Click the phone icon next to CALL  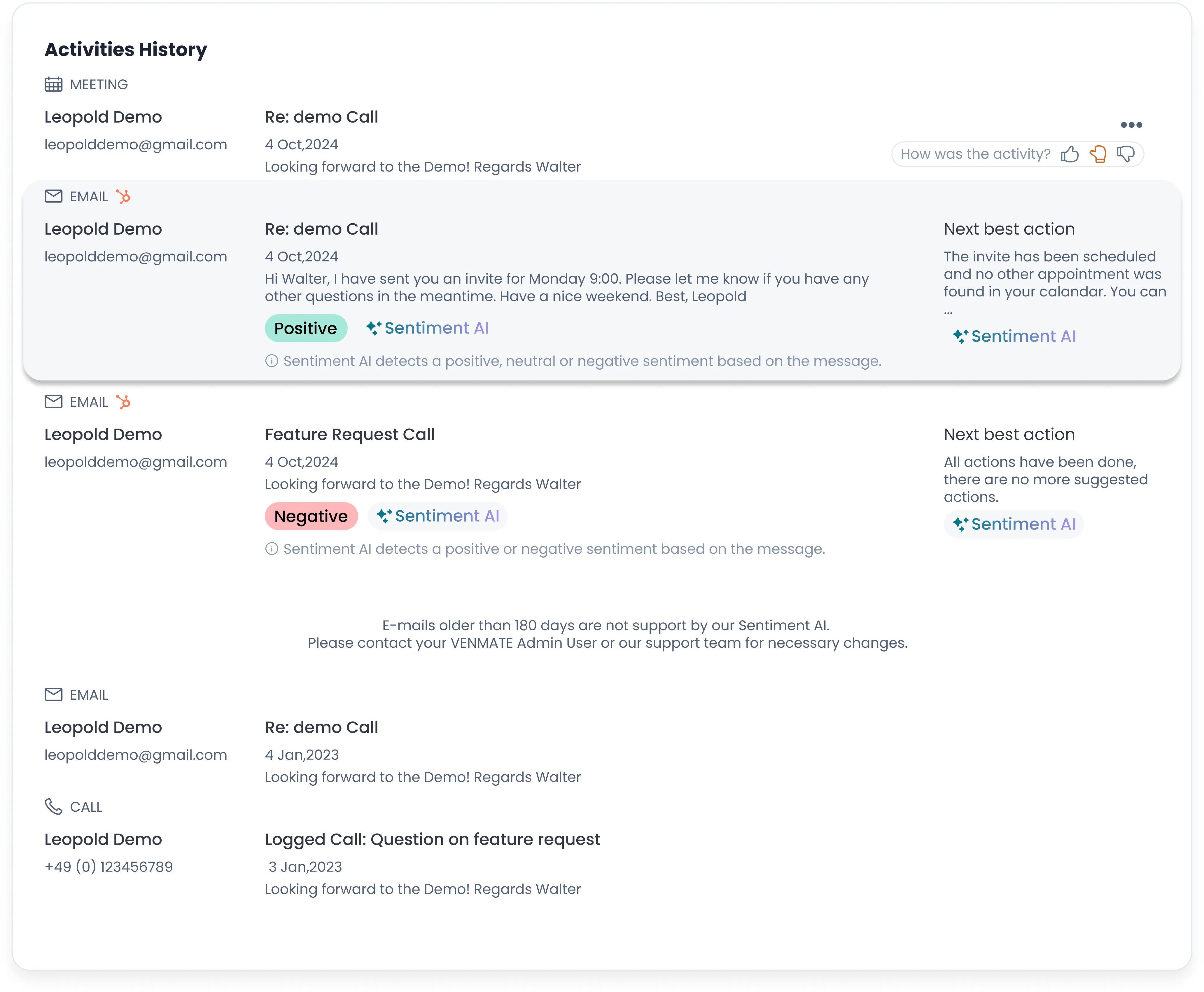click(x=53, y=806)
